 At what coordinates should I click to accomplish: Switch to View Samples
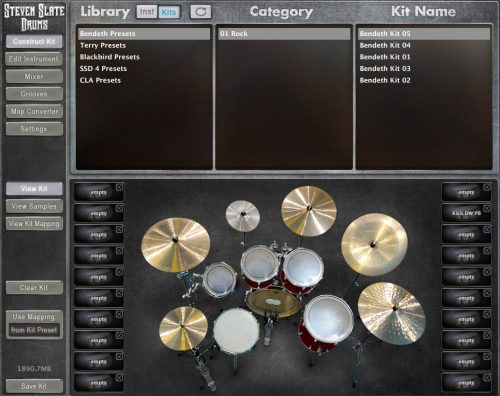click(34, 206)
